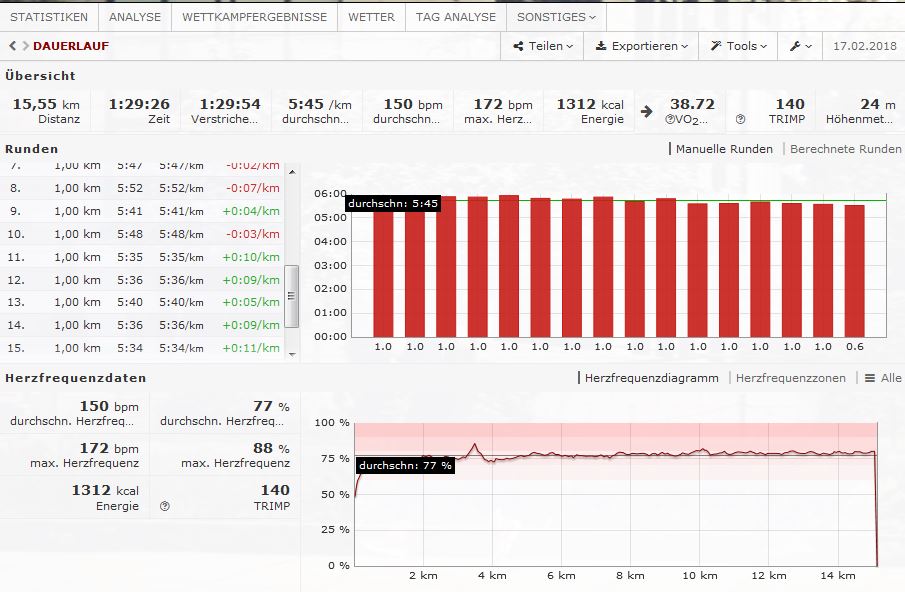This screenshot has width=905, height=592.
Task: Switch to the Tag Analyse tab
Action: [455, 17]
